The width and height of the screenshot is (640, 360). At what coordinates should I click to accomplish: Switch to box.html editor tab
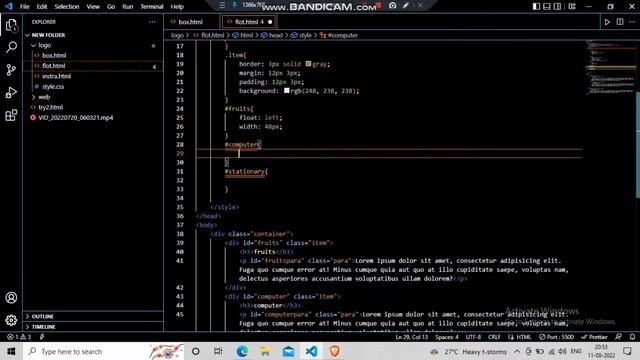[x=190, y=22]
